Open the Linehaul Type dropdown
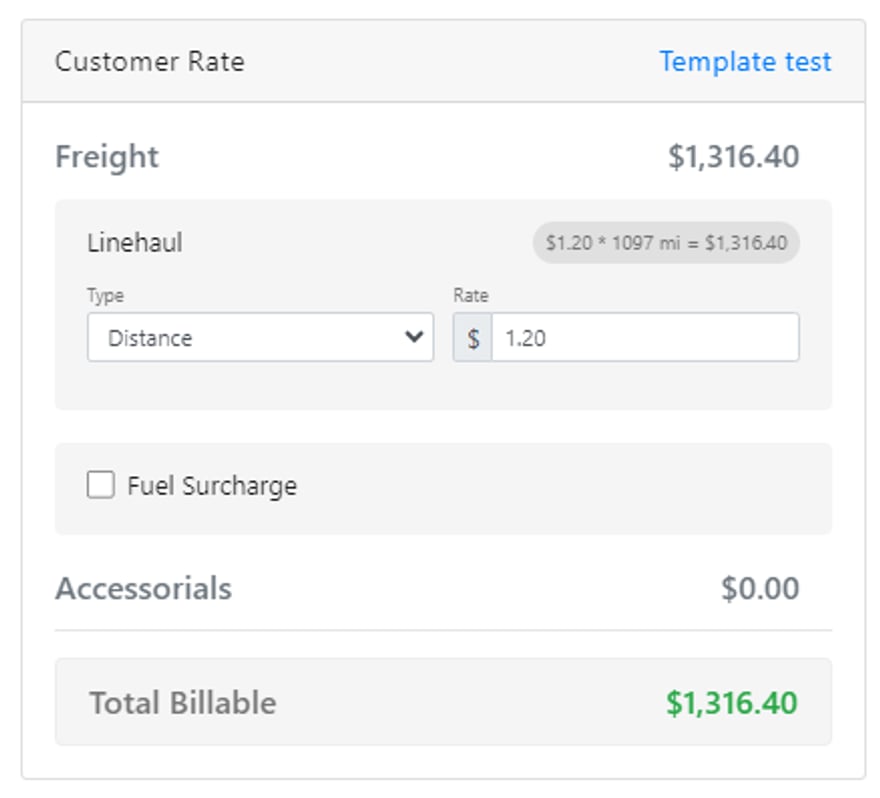This screenshot has height=798, width=880. tap(260, 337)
